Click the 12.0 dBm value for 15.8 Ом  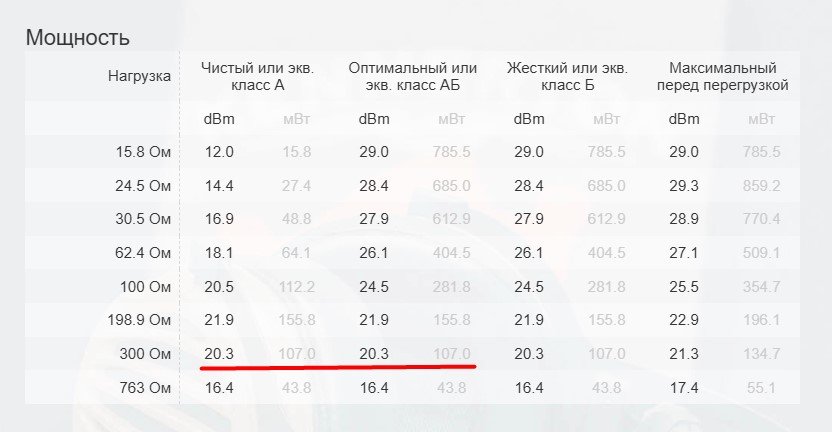click(x=219, y=152)
